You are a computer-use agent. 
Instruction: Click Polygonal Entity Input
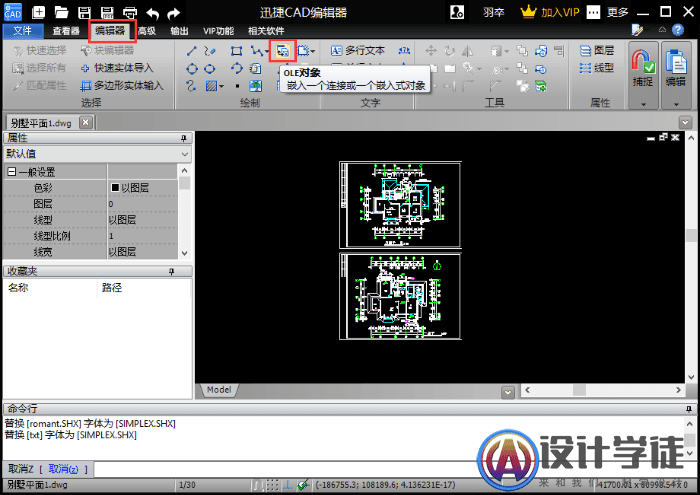(121, 85)
